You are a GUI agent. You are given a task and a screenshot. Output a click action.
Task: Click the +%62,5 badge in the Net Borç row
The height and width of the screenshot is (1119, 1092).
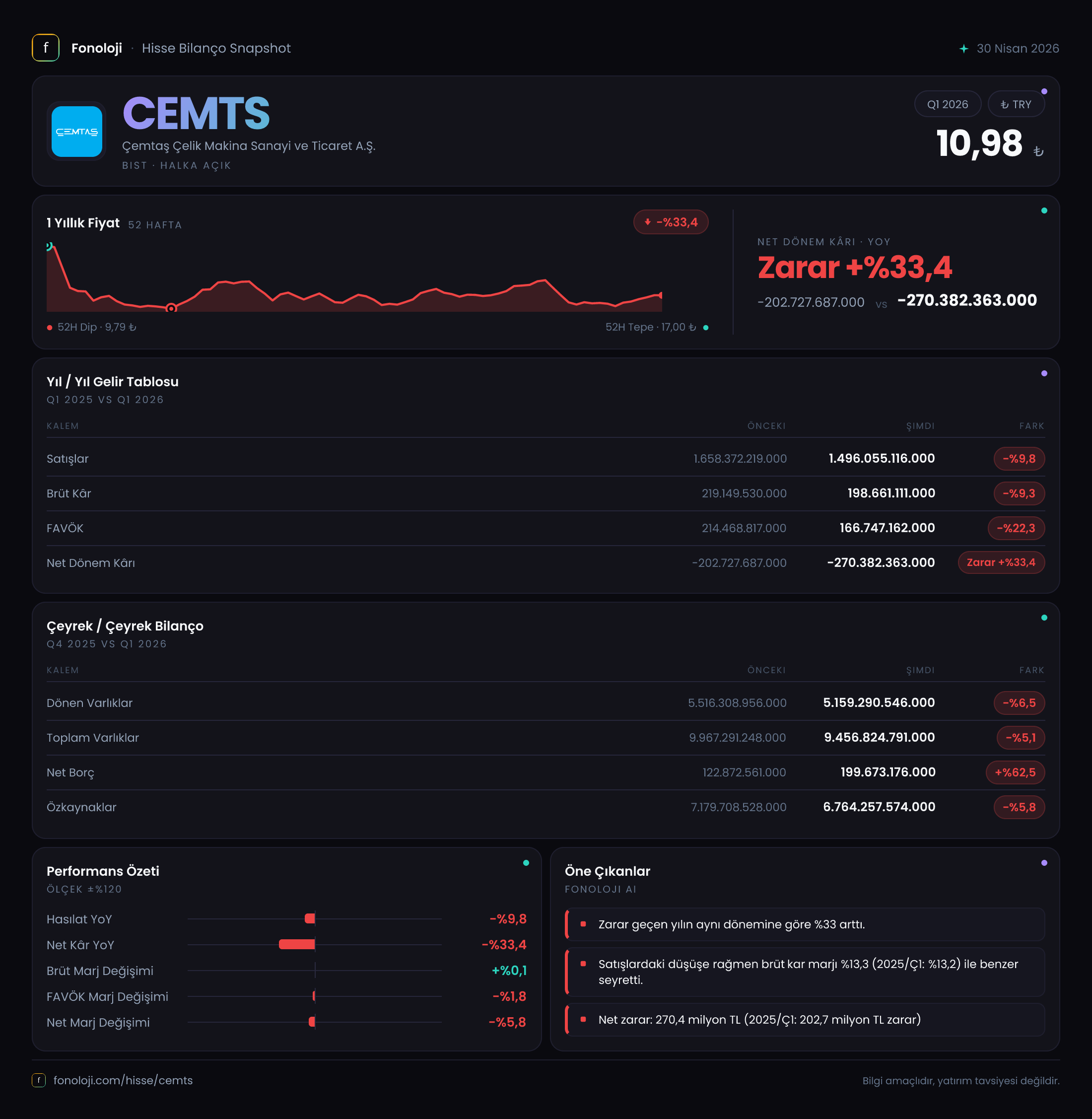tap(1015, 772)
